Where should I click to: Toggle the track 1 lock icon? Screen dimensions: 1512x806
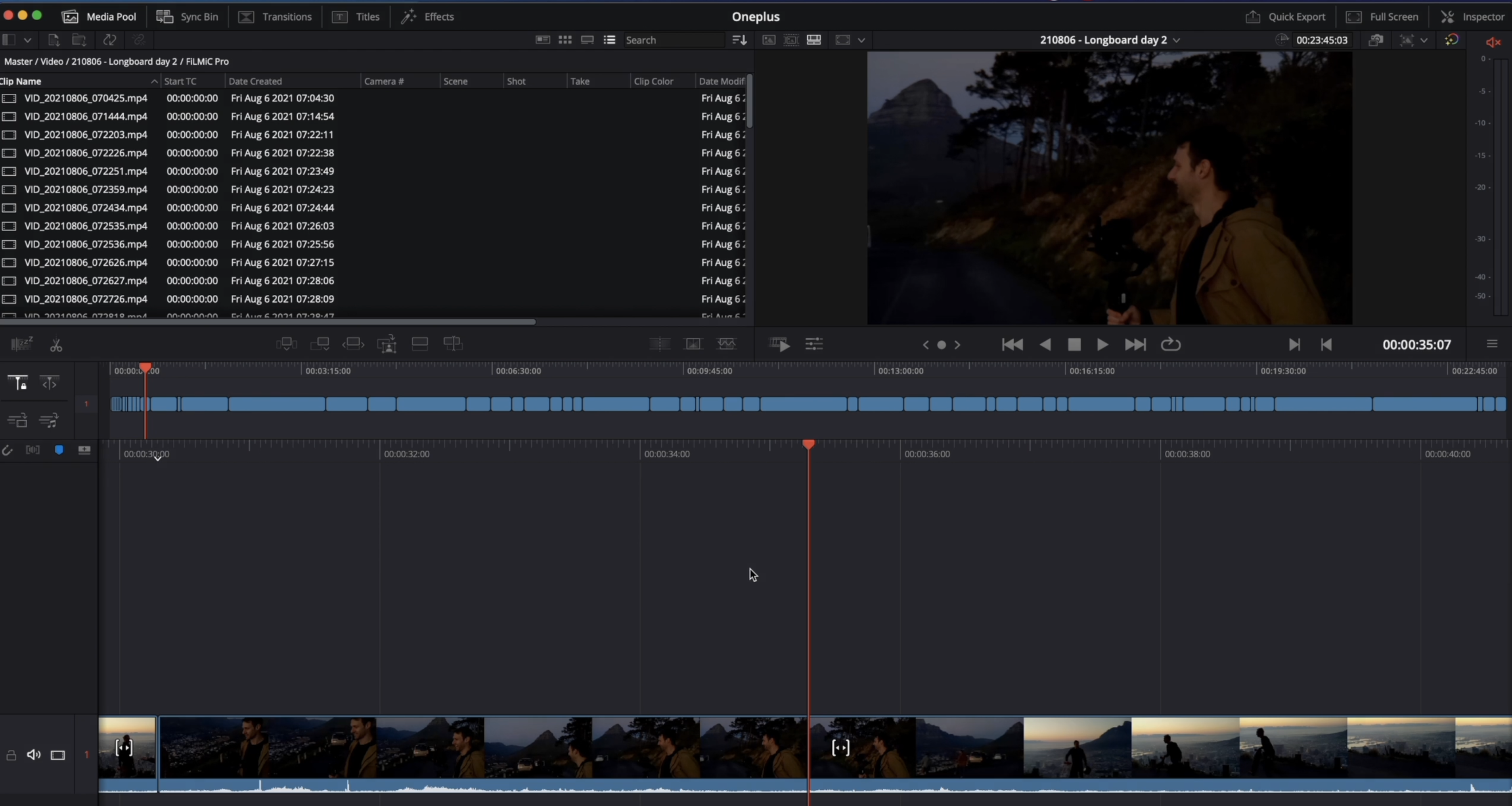click(x=11, y=755)
